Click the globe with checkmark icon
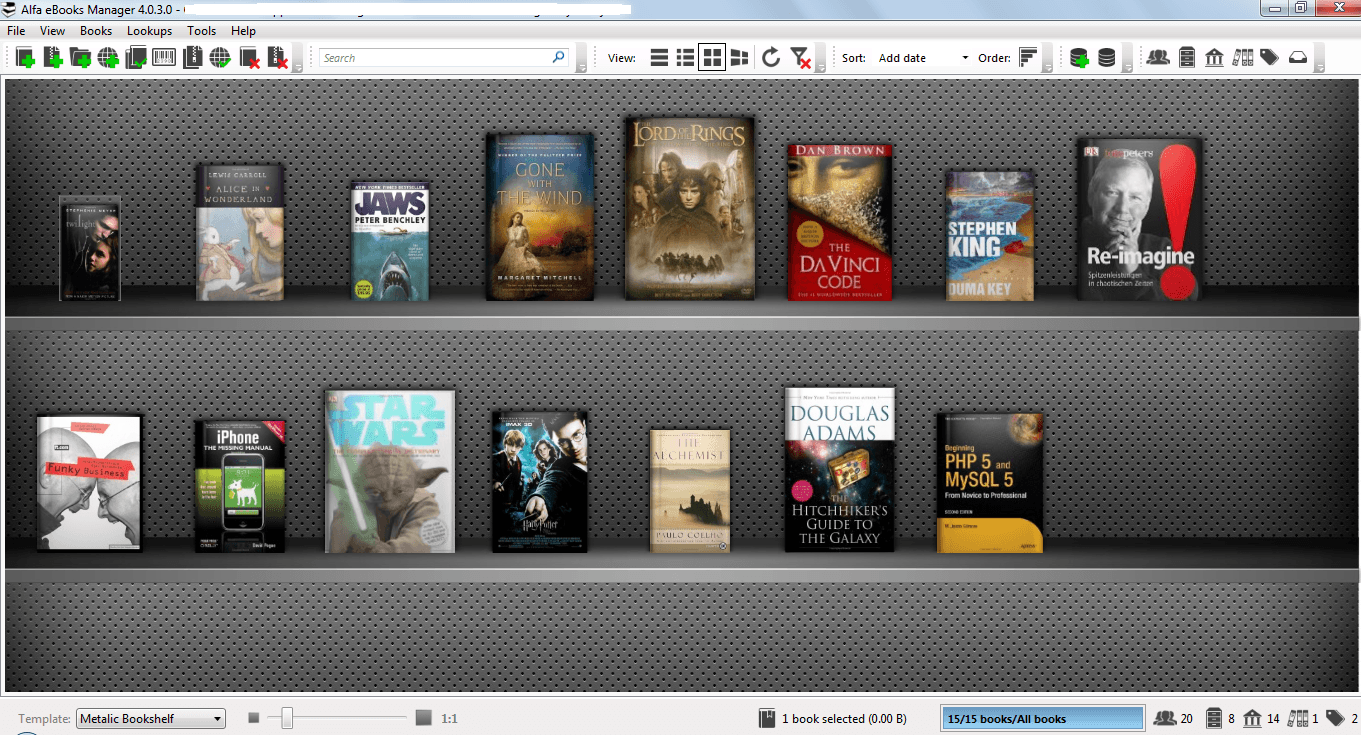Image resolution: width=1361 pixels, height=735 pixels. (x=220, y=58)
